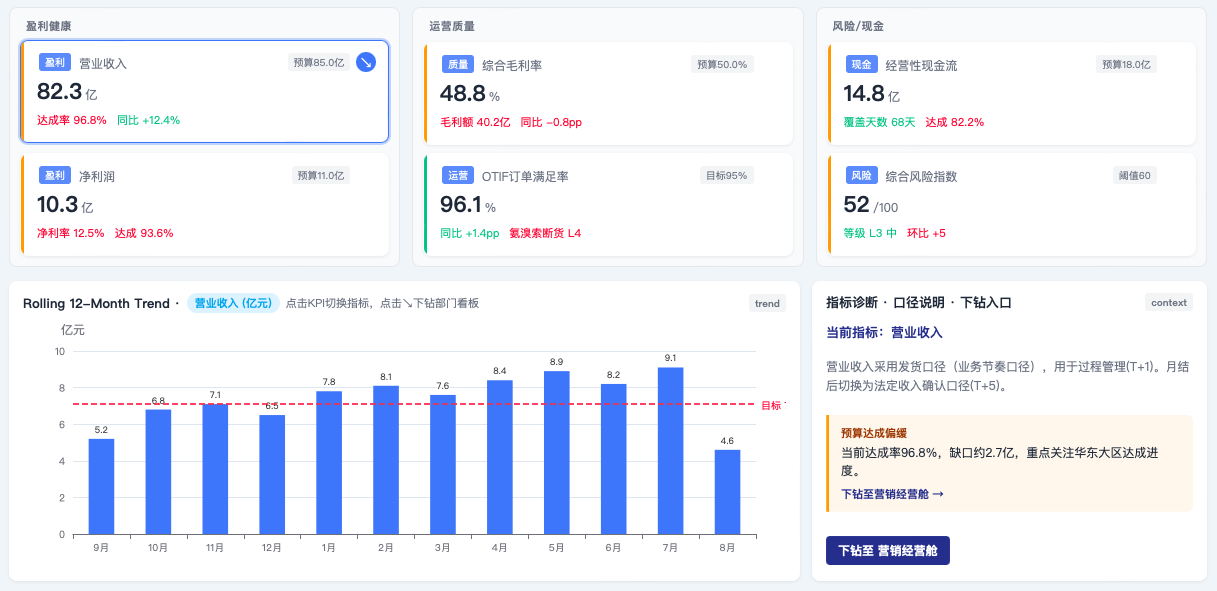Screen dimensions: 1217x591
Task: Click the 达成 82.2% text on cash card
Action: click(x=955, y=122)
